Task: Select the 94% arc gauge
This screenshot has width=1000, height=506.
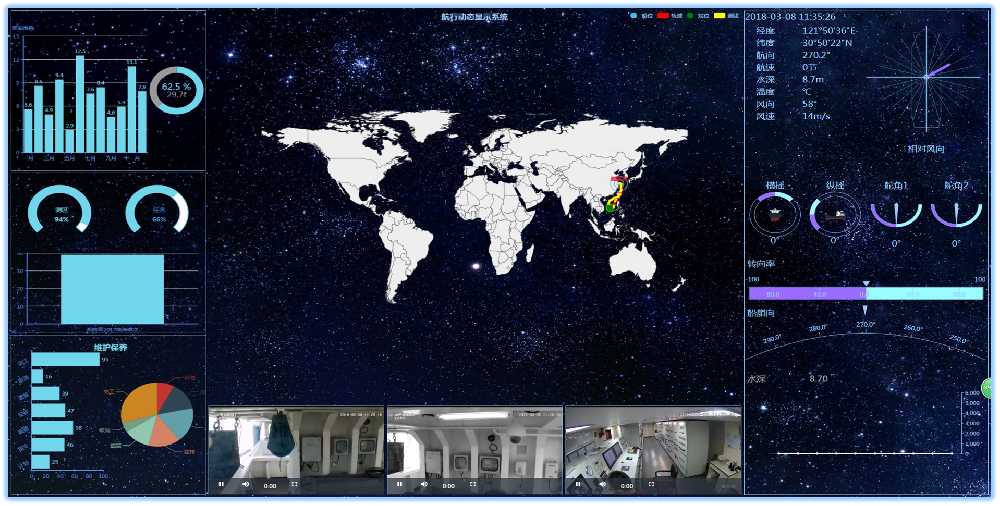Action: 61,209
